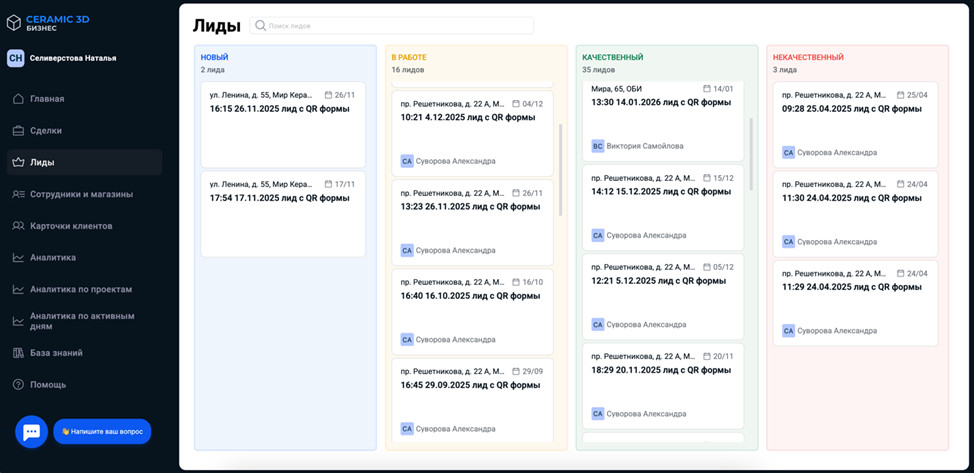Click calendar icon next to 14/01 date
This screenshot has height=473, width=974.
pos(707,89)
